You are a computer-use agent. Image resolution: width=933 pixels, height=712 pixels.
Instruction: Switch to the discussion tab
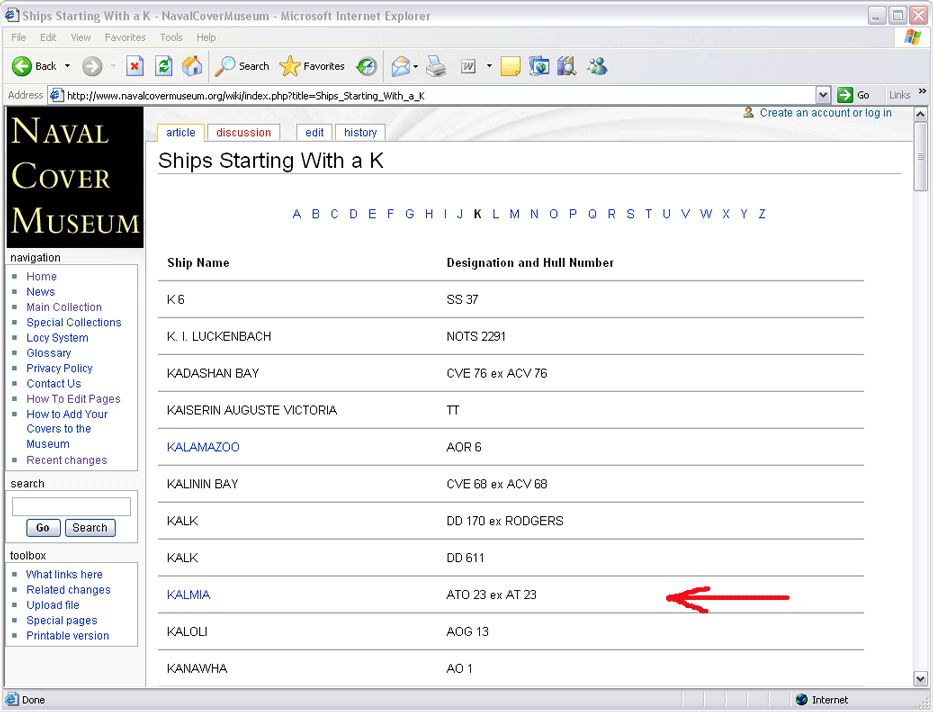(x=243, y=132)
